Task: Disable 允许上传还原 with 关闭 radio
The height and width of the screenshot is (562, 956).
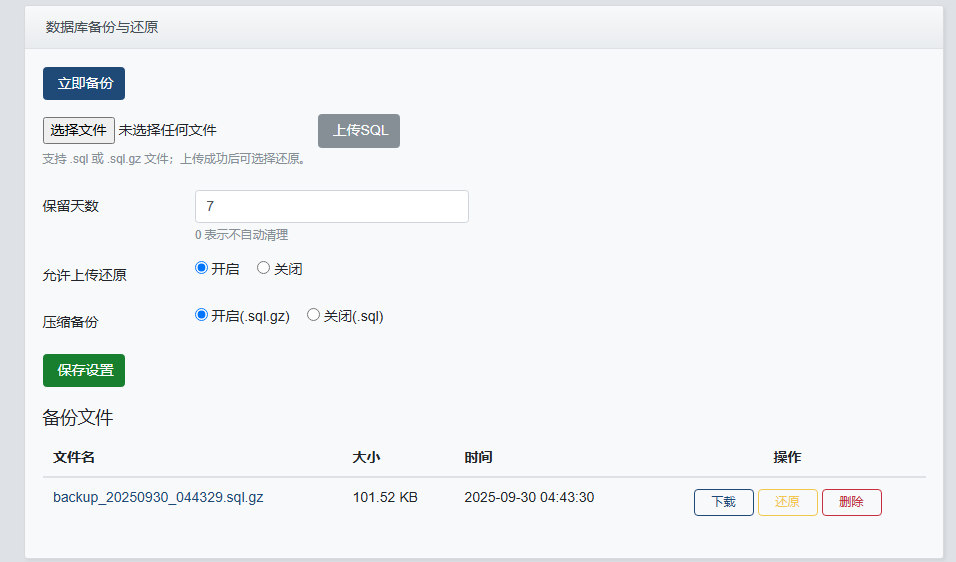Action: [264, 268]
